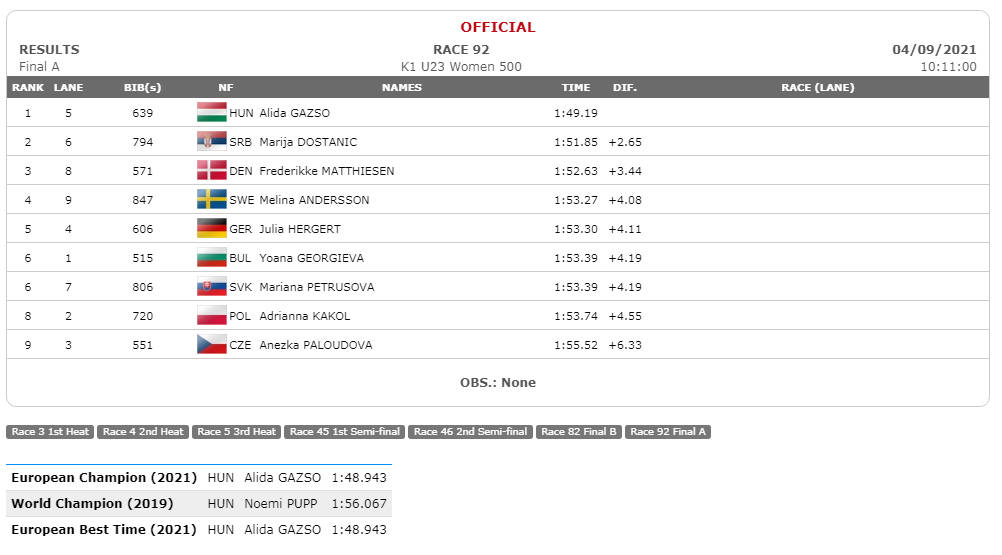Click the Slovakia flag icon
The image size is (1002, 555).
pyautogui.click(x=212, y=286)
